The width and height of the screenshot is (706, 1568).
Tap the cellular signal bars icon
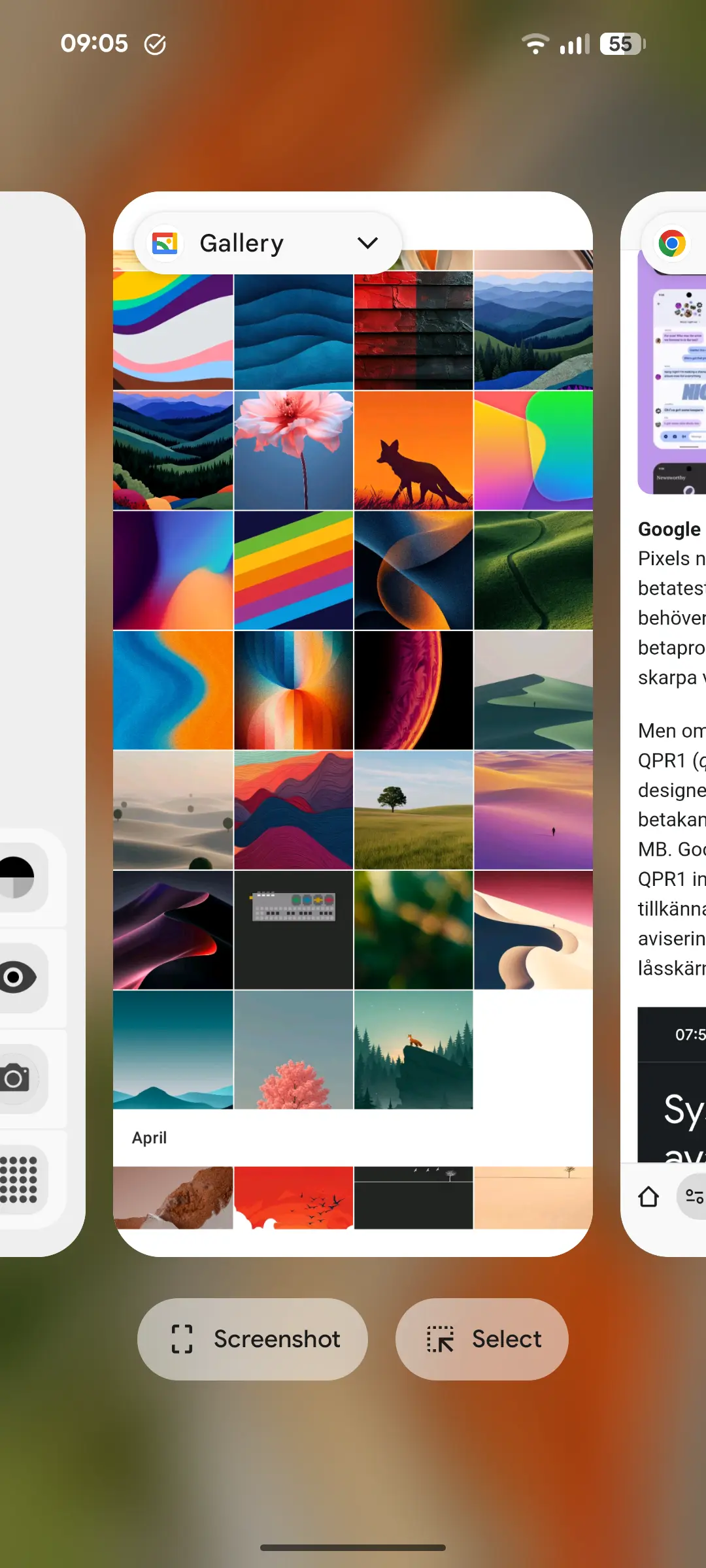tap(575, 44)
